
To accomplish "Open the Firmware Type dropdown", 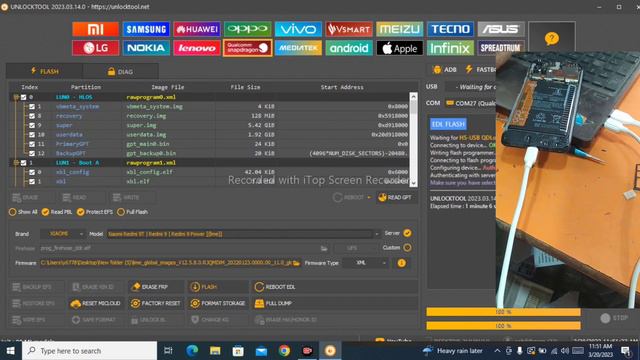I will point(365,263).
